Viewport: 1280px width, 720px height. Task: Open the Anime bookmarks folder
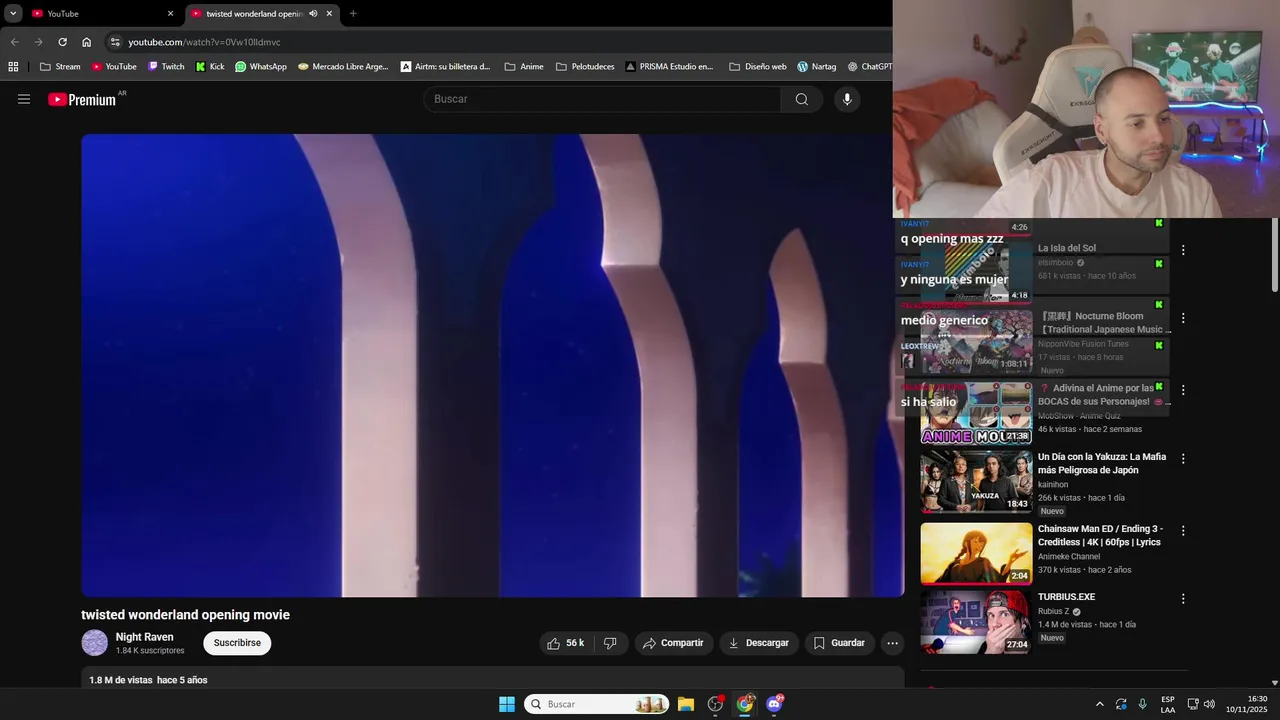point(524,67)
